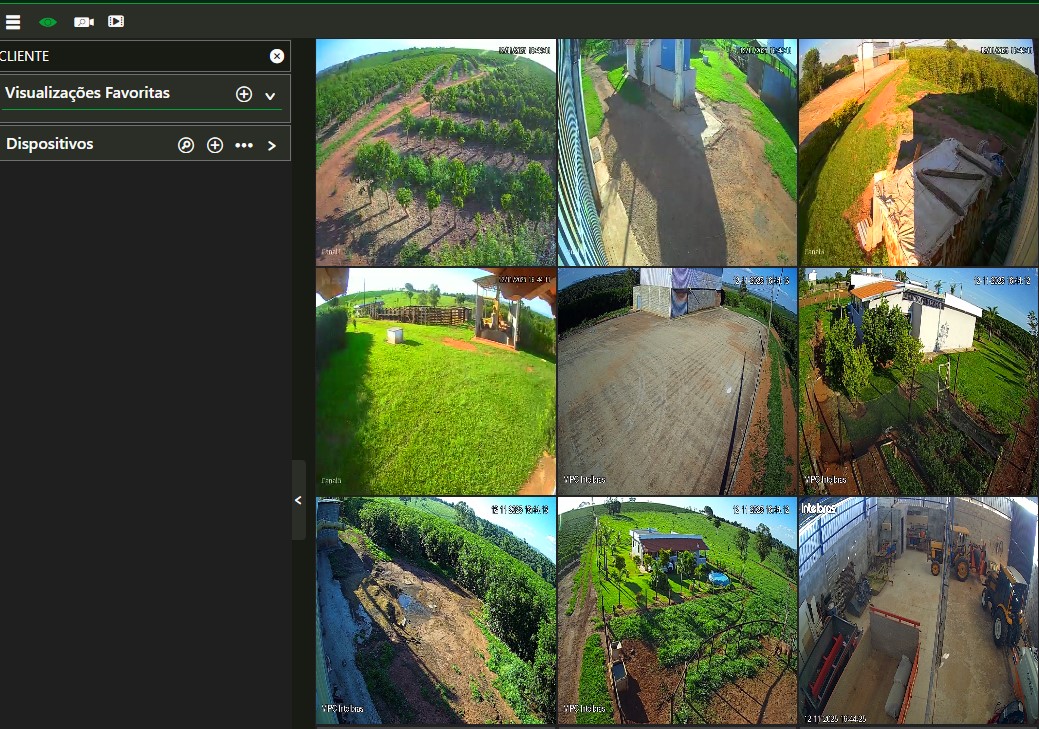Collapse the Visualizações Favoritas section
Image resolution: width=1039 pixels, height=729 pixels.
(x=270, y=95)
